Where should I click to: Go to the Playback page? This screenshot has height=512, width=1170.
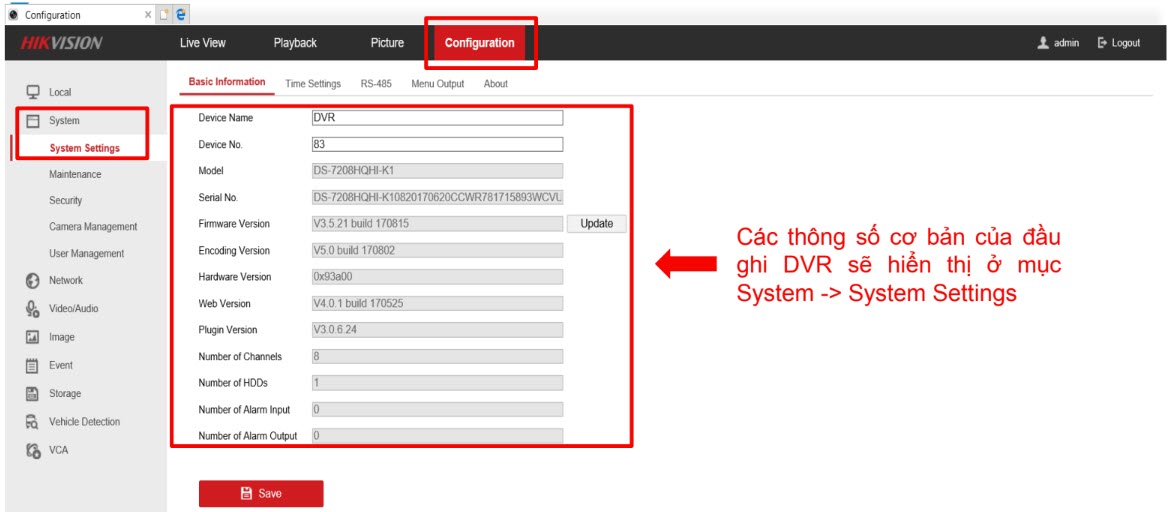pos(295,43)
